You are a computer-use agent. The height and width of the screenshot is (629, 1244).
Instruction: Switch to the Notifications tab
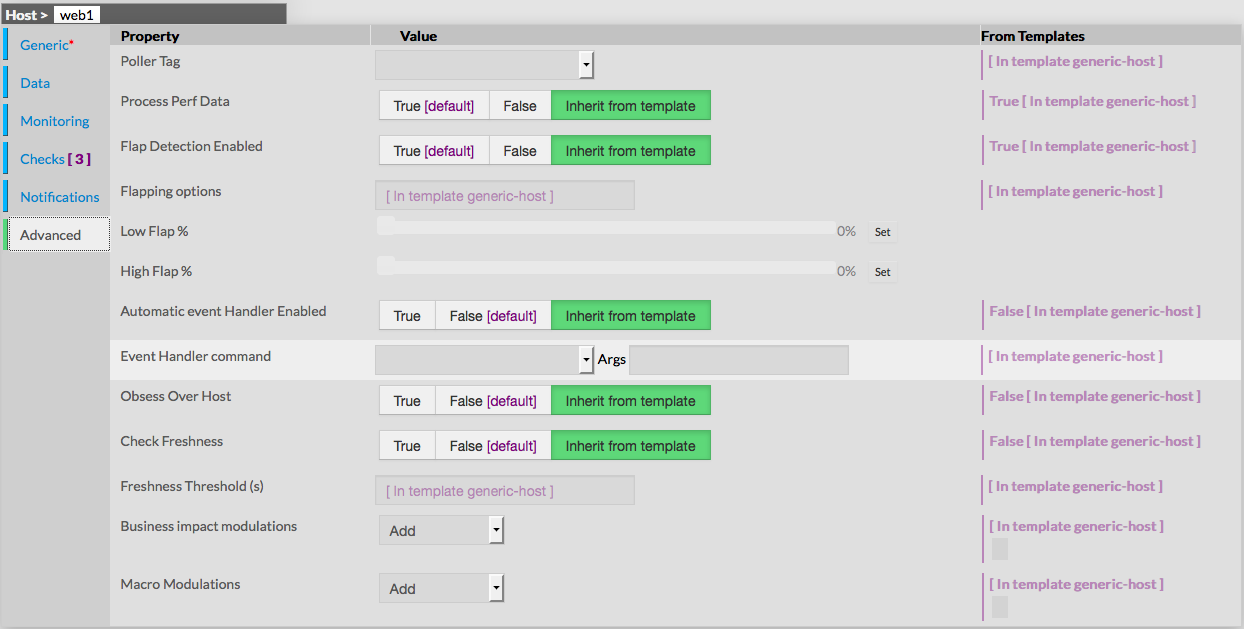tap(60, 197)
